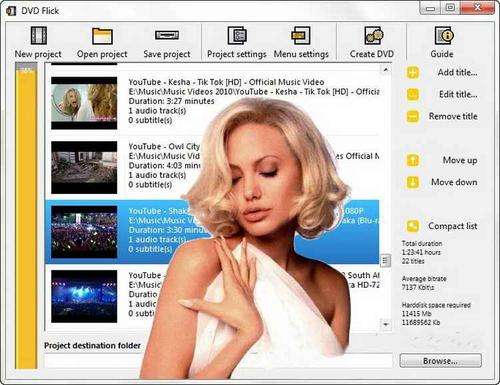Click the Remove title minus icon
Viewport: 500px width, 385px height.
pyautogui.click(x=413, y=116)
